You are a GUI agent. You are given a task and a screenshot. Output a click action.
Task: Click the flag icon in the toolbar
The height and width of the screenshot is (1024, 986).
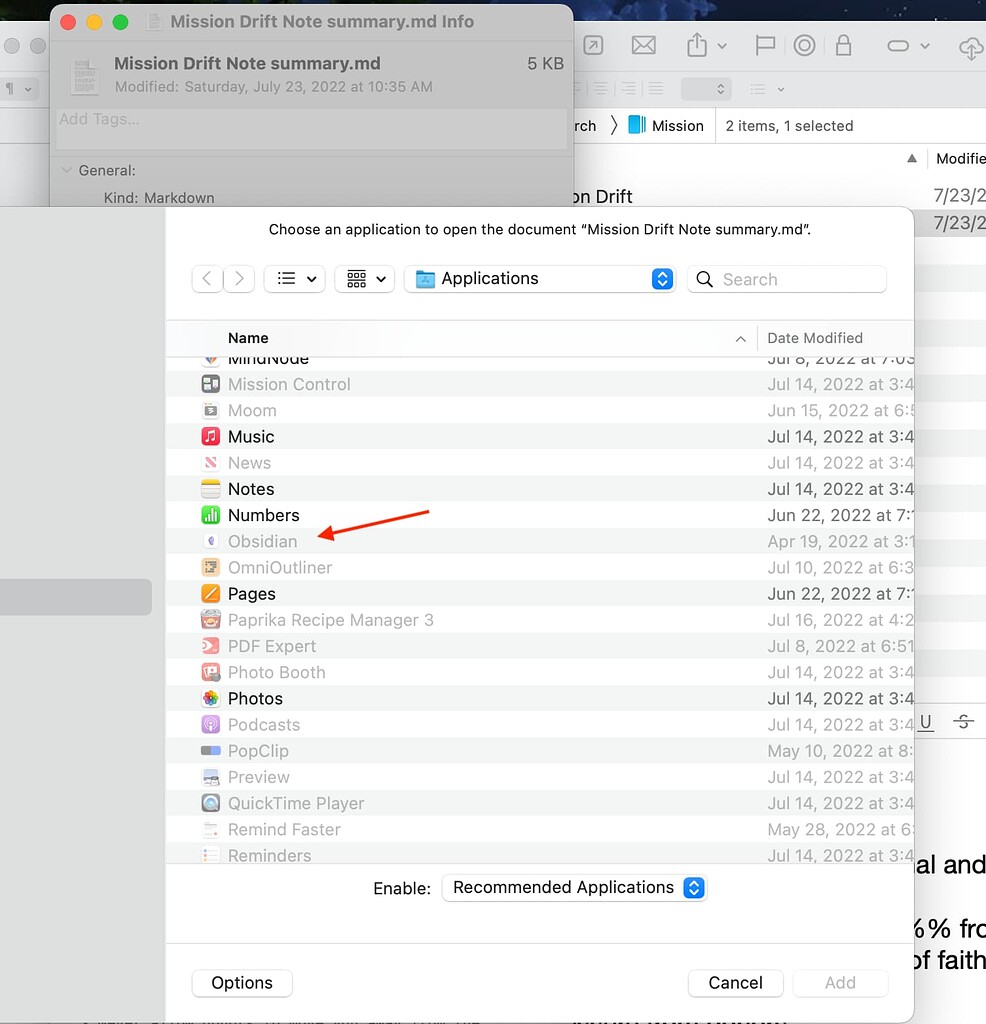click(765, 45)
